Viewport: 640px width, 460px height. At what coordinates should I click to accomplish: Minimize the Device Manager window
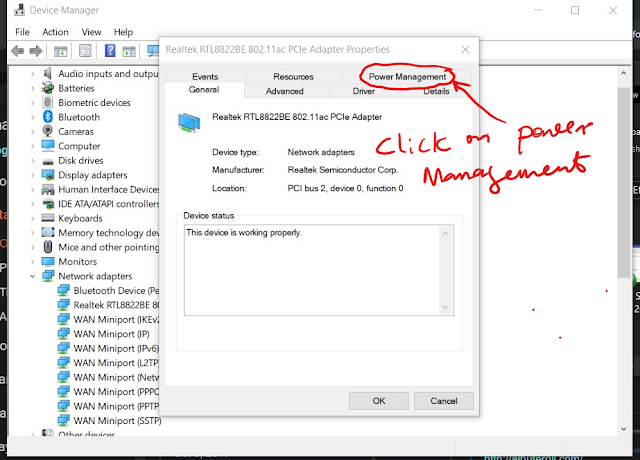(x=538, y=10)
